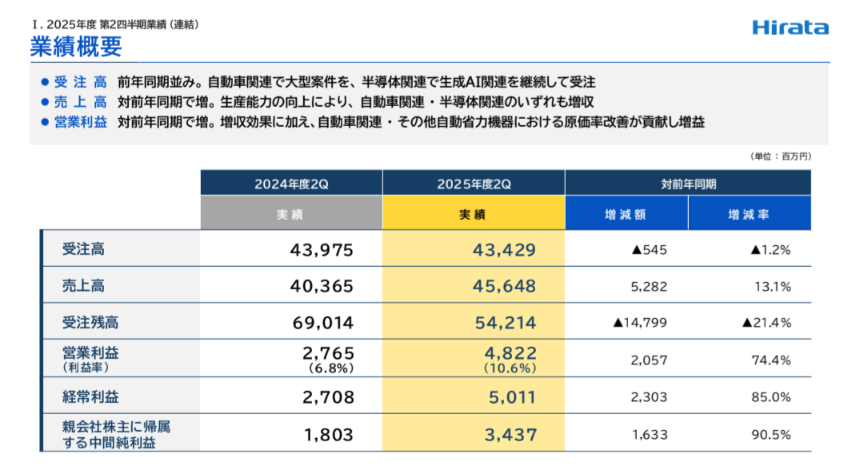Image resolution: width=864 pixels, height=473 pixels.
Task: Click the yellow 実績 header cell
Action: coord(473,214)
